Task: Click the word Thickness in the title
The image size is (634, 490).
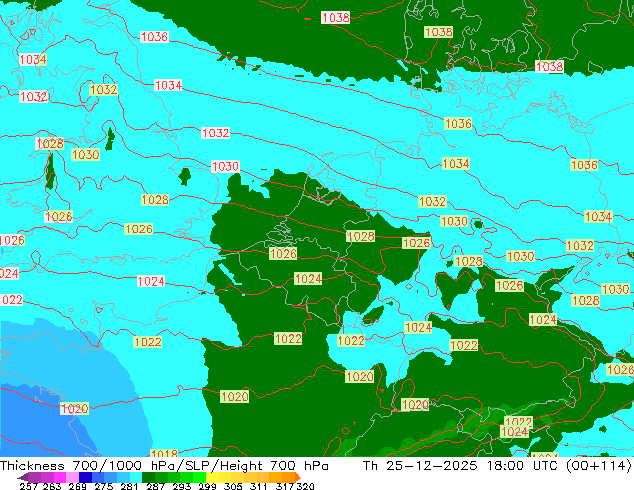Action: click(32, 466)
